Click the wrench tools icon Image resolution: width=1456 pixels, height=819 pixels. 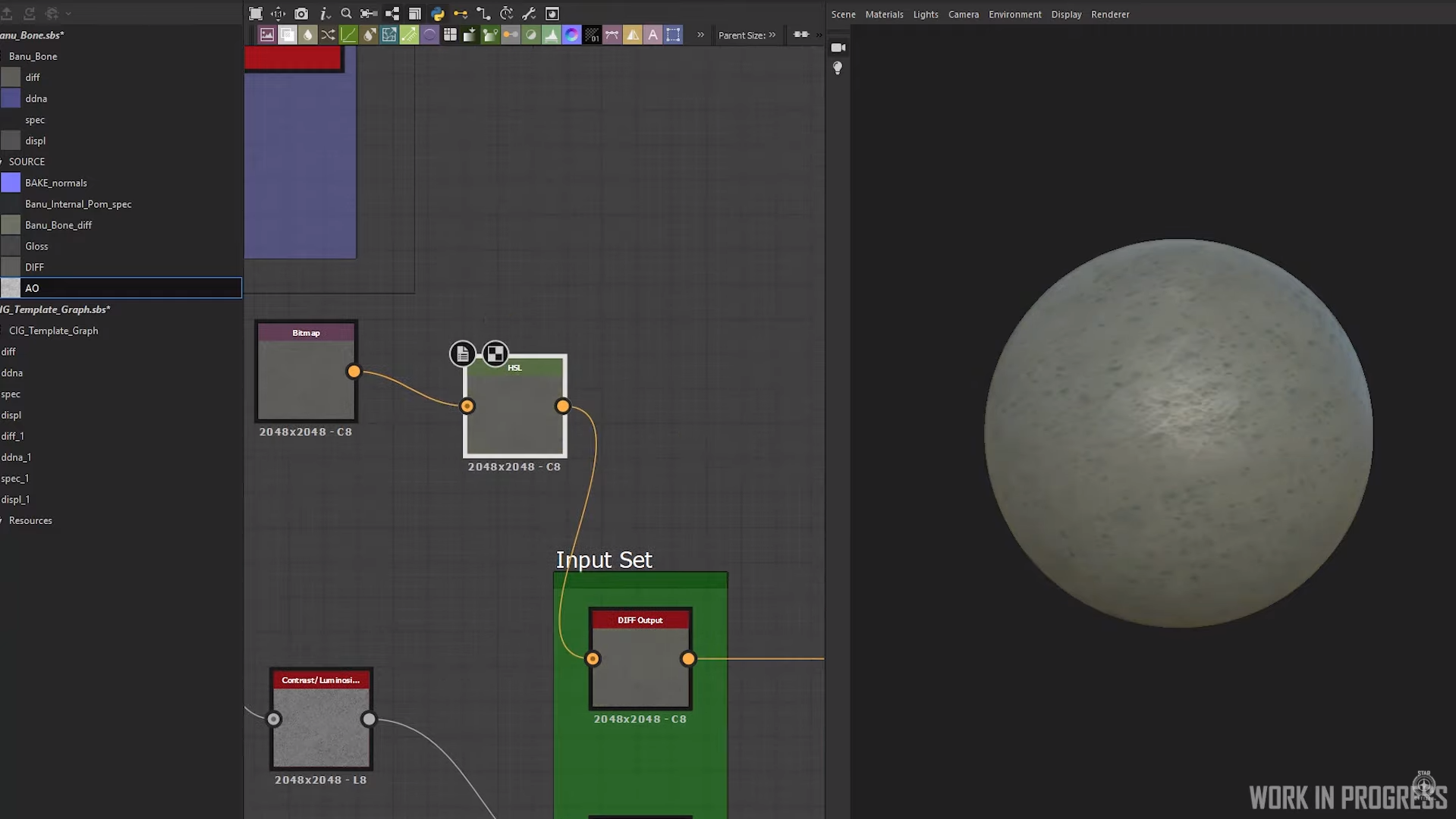click(x=529, y=14)
